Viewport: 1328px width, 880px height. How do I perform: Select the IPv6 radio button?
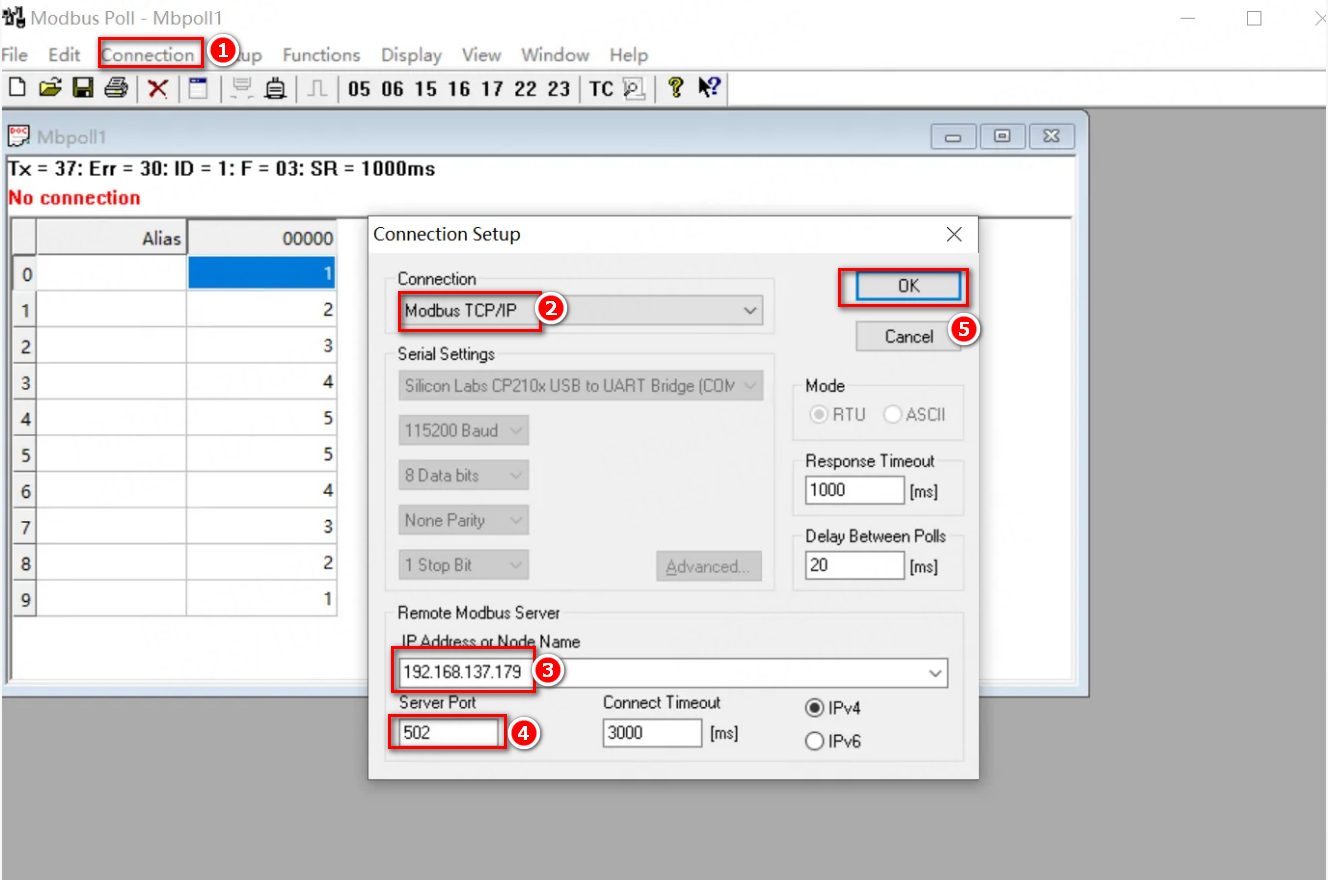pyautogui.click(x=814, y=741)
